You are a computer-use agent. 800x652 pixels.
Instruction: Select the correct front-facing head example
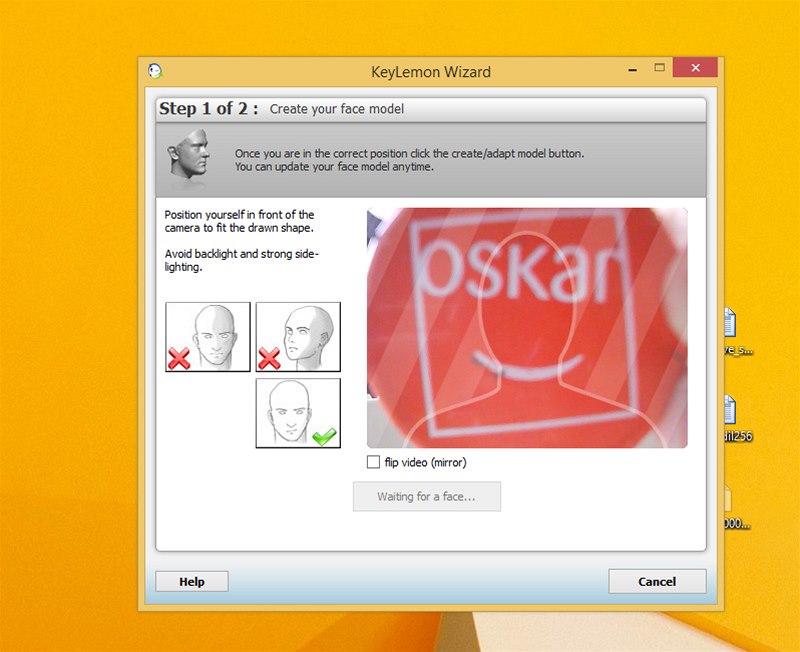click(x=298, y=412)
